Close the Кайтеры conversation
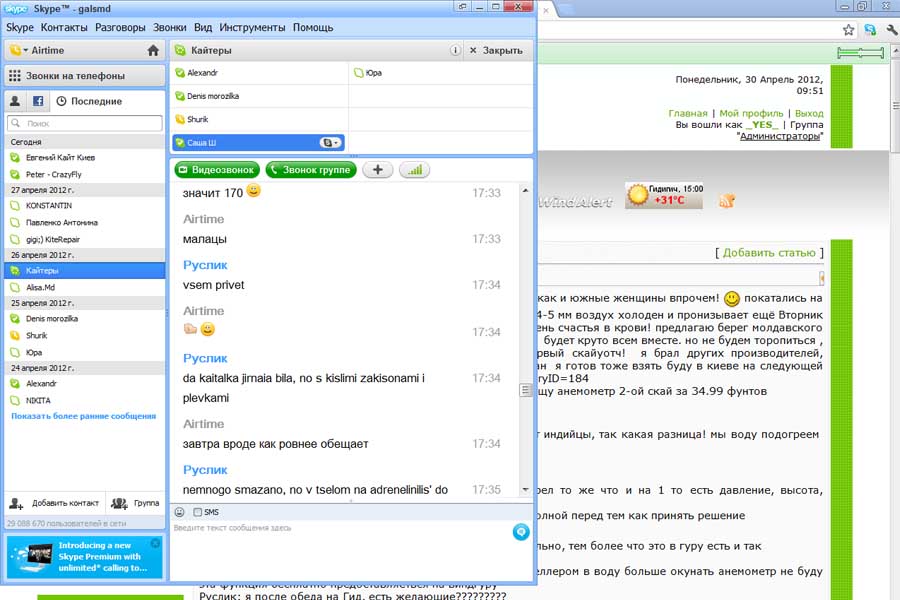 point(496,51)
